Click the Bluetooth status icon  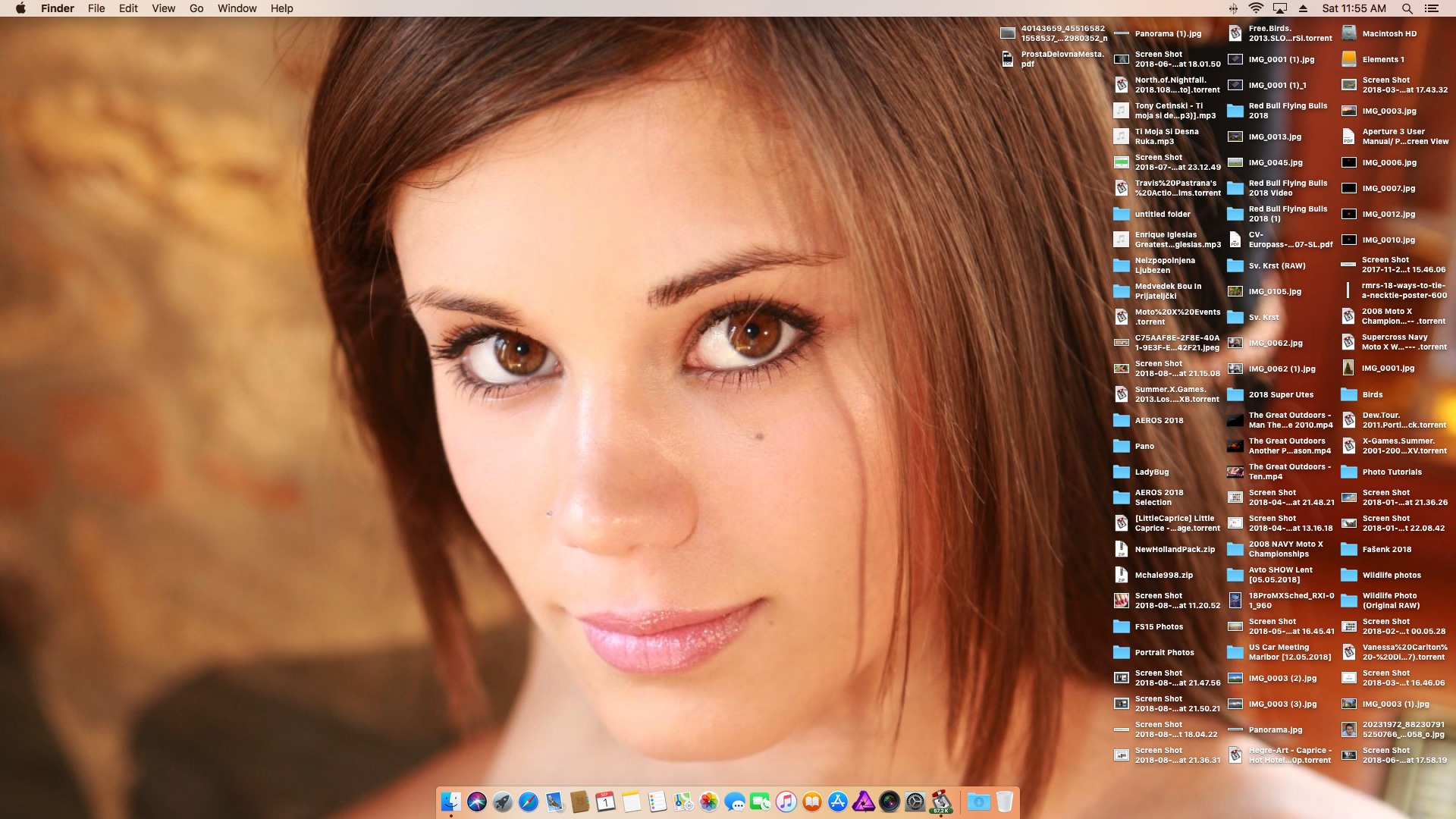(1234, 8)
